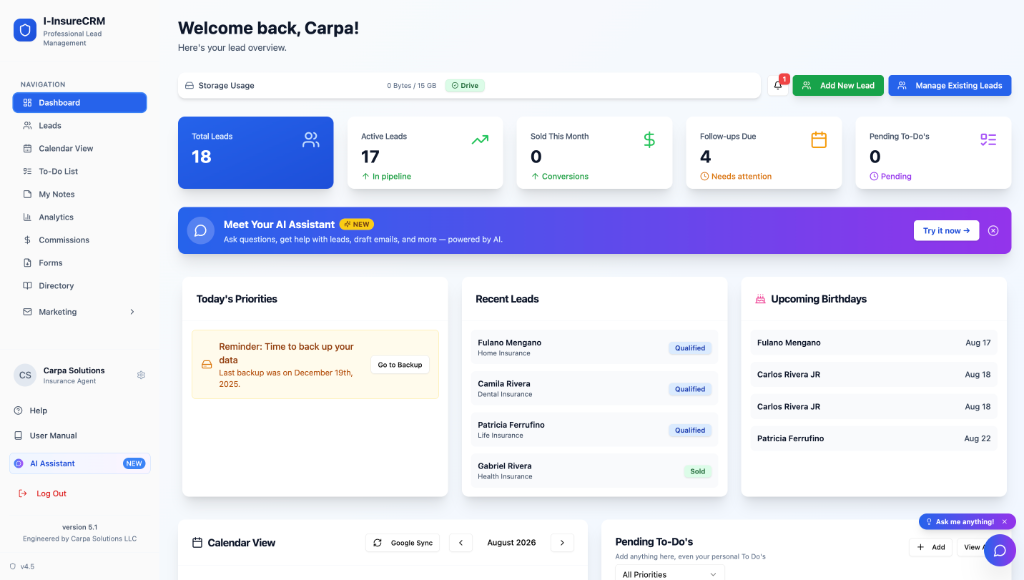Click the checklist icon in Pending To-Do's
Viewport: 1024px width, 580px height.
pos(988,139)
